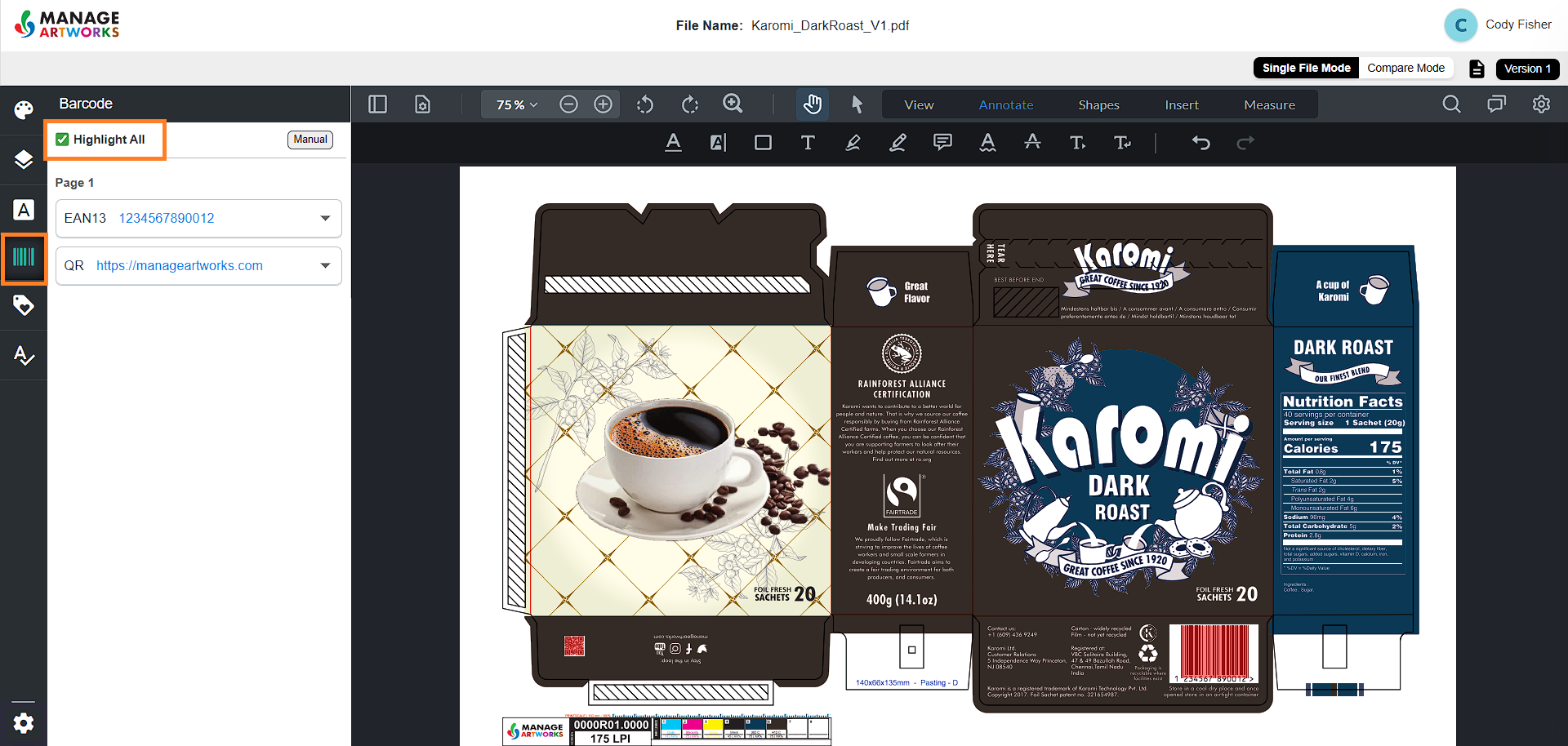Screen dimensions: 1568x746
Task: Open viewer settings gear in toolbar
Action: tap(1541, 104)
